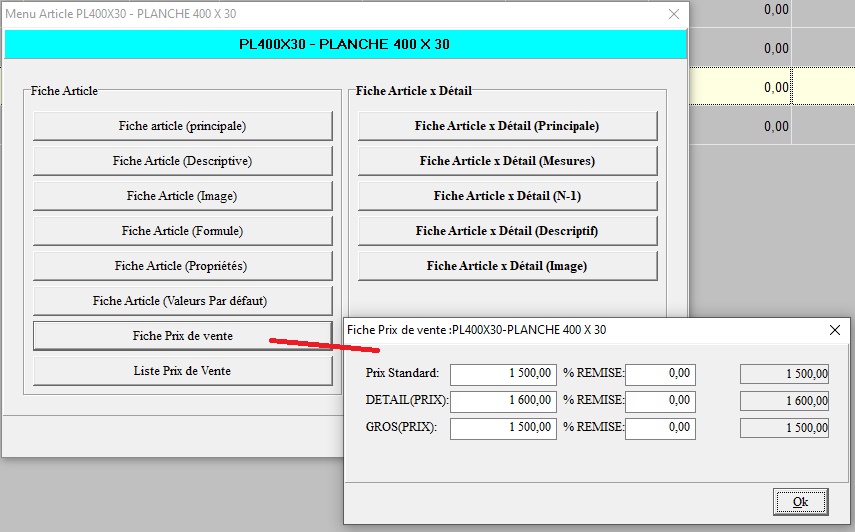Open Fiche Article x Détail (Mesures)
The image size is (855, 532).
507,161
